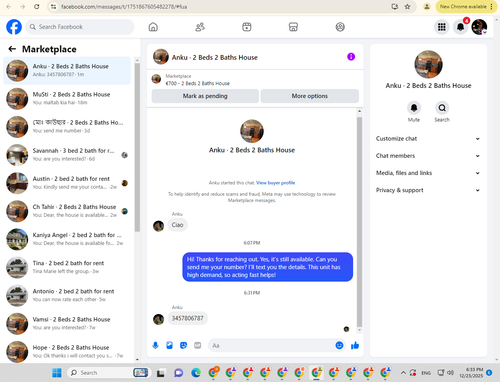Open Savannah 3 bed 2 bath conversation
The image size is (500, 382).
coord(67,155)
